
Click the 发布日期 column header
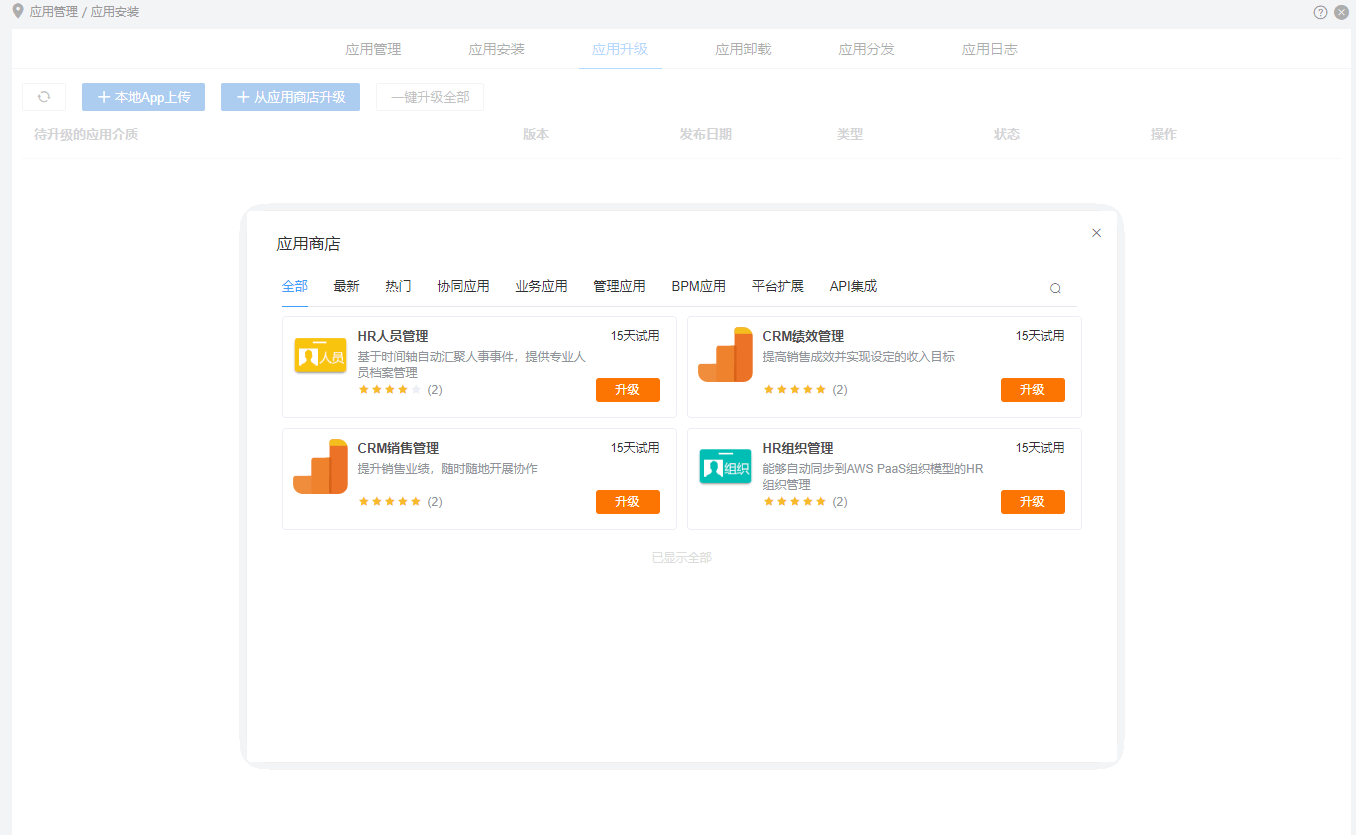point(706,134)
